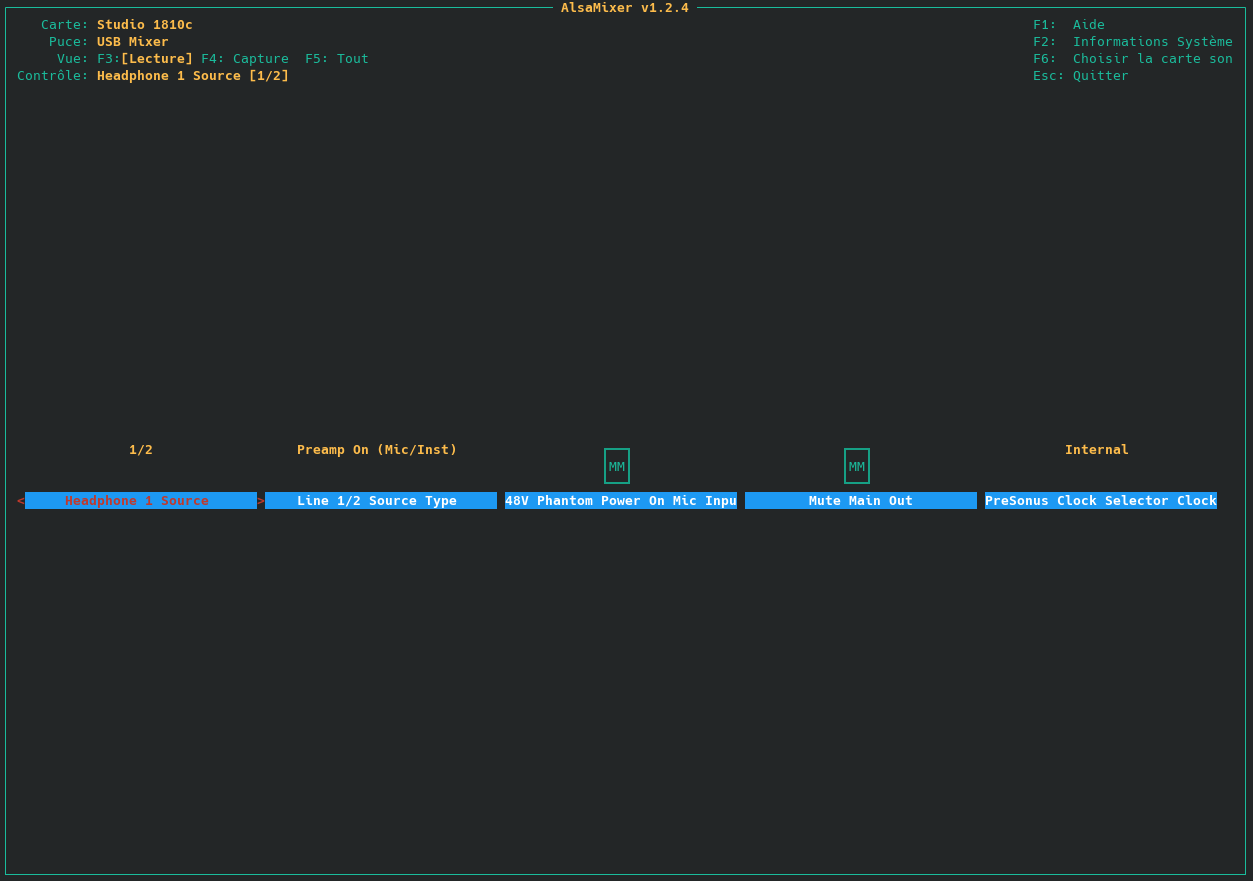
Task: Click the Studio 1810c card name
Action: point(145,25)
